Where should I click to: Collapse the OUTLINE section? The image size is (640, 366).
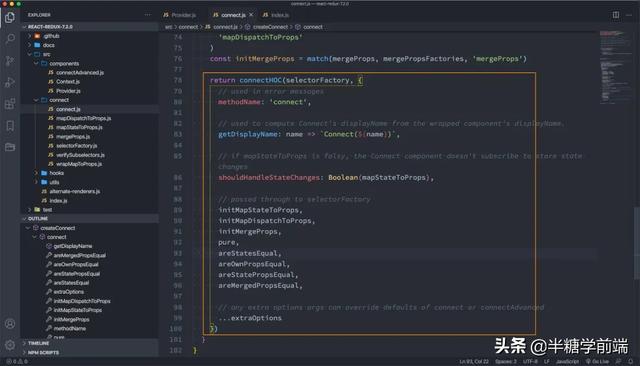(90, 219)
